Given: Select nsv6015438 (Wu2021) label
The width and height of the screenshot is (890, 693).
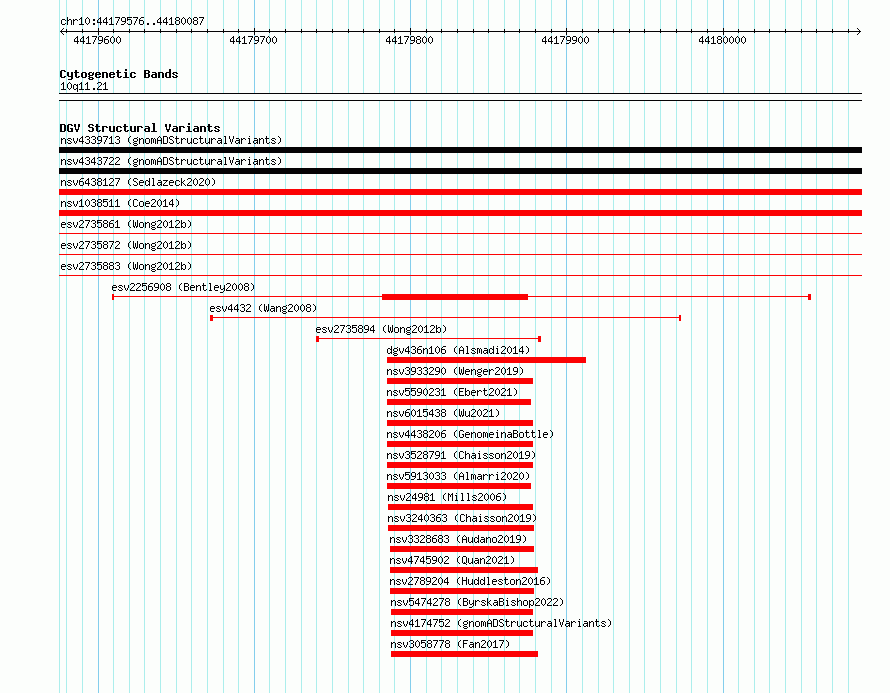Looking at the screenshot, I should coord(443,413).
